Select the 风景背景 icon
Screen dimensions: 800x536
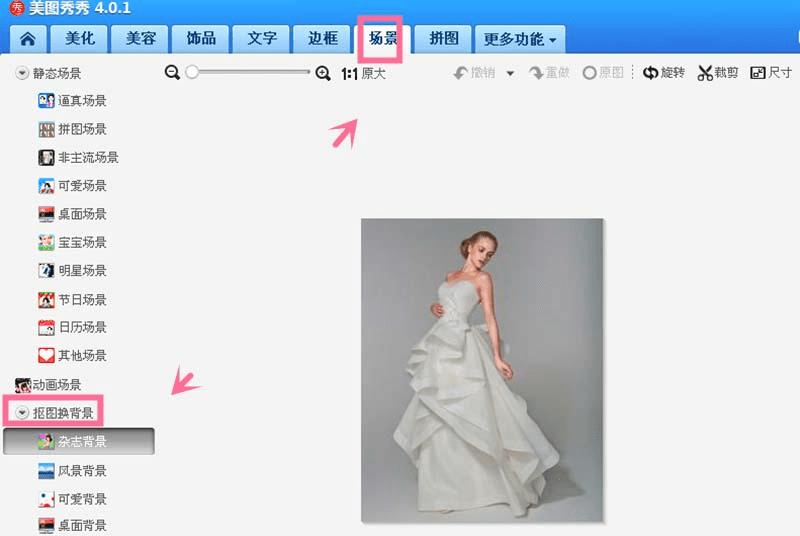pyautogui.click(x=46, y=471)
